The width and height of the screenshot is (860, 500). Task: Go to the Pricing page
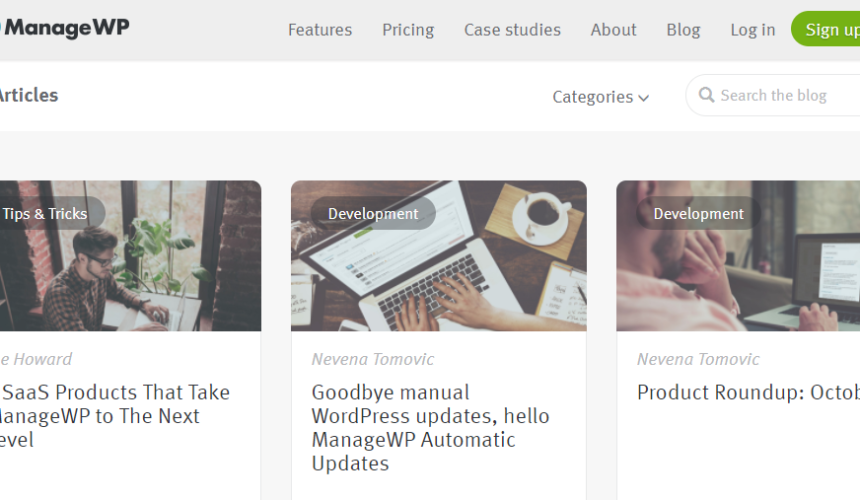[x=408, y=30]
